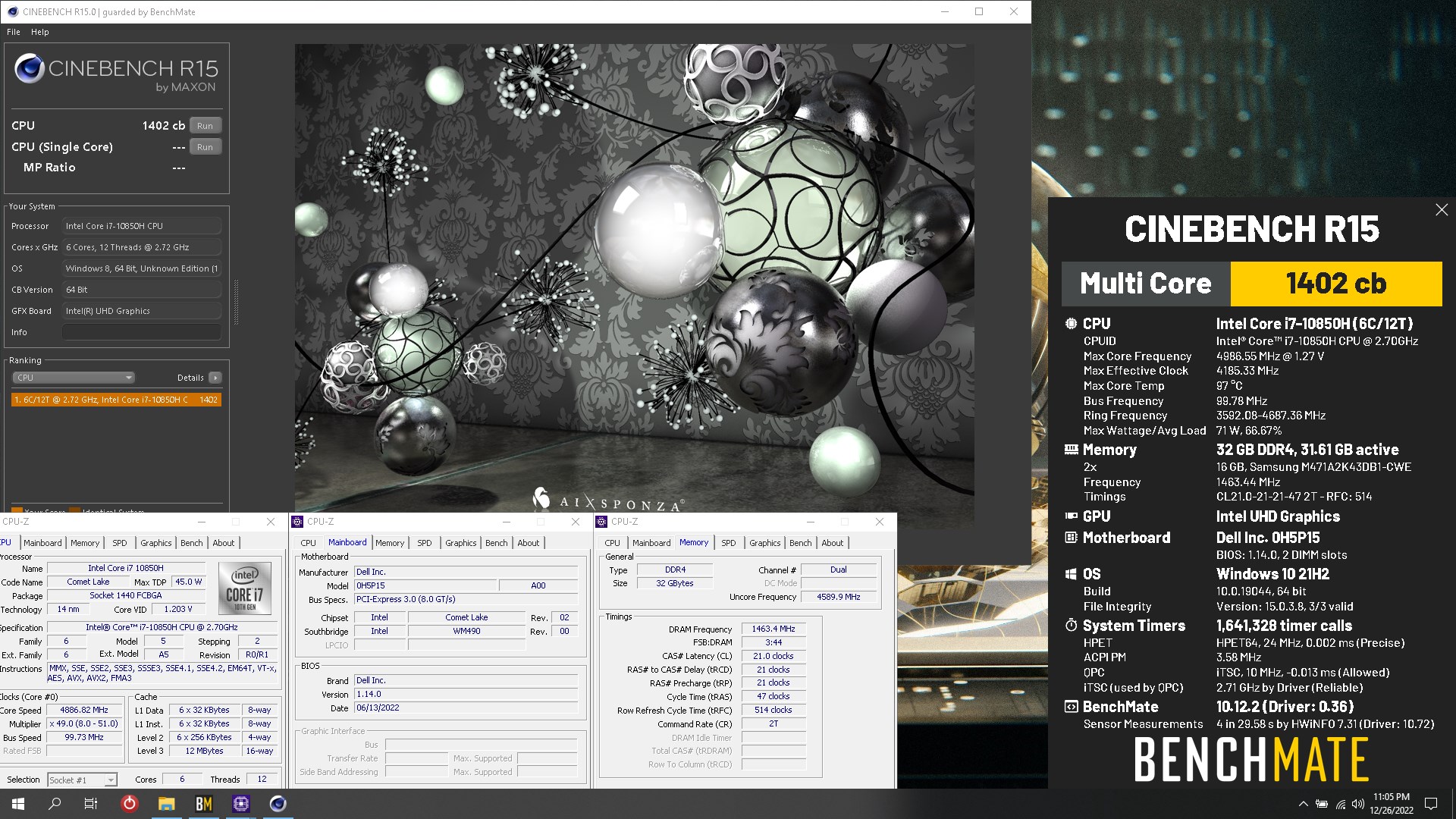Open SPD tab in middle CPU-Z window

point(425,543)
